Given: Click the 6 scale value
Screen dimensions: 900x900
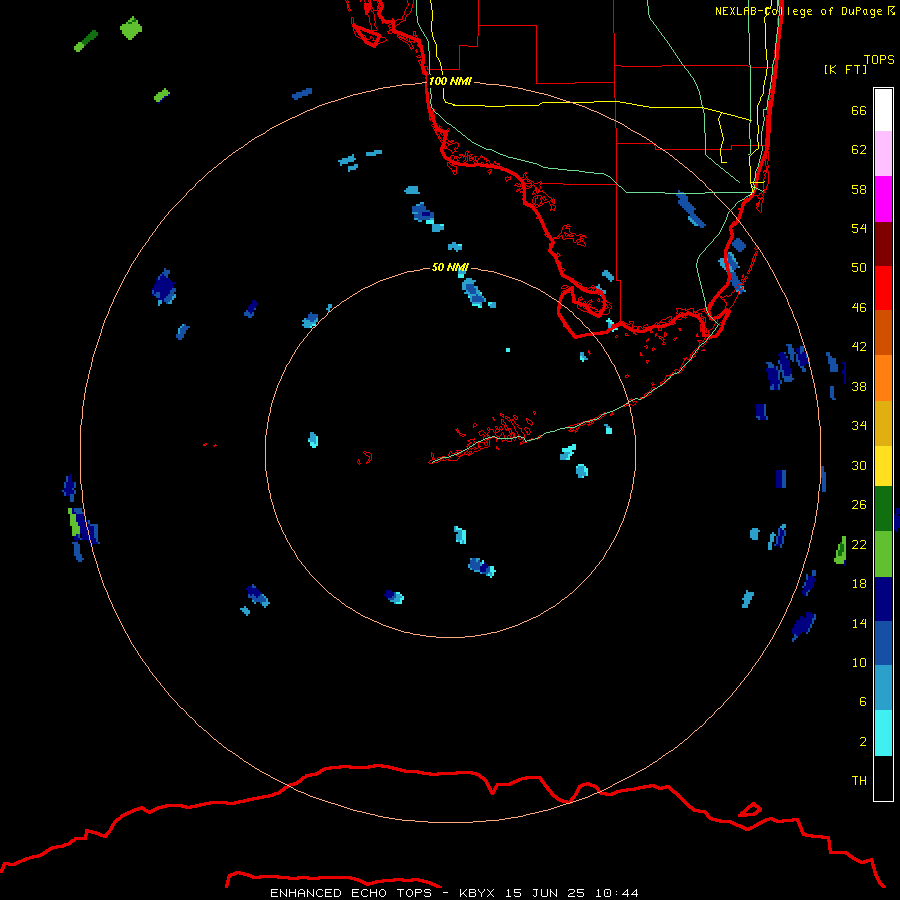Looking at the screenshot, I should 863,702.
